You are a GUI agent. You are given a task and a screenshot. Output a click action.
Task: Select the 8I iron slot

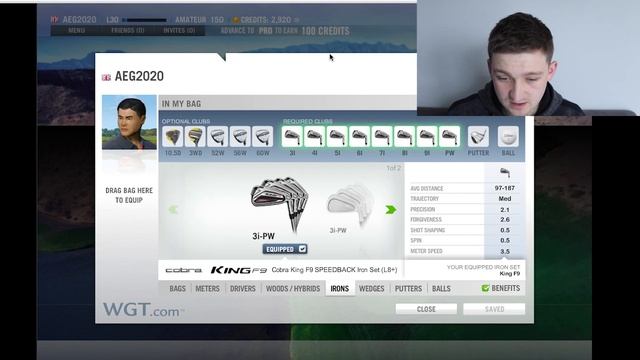(404, 137)
